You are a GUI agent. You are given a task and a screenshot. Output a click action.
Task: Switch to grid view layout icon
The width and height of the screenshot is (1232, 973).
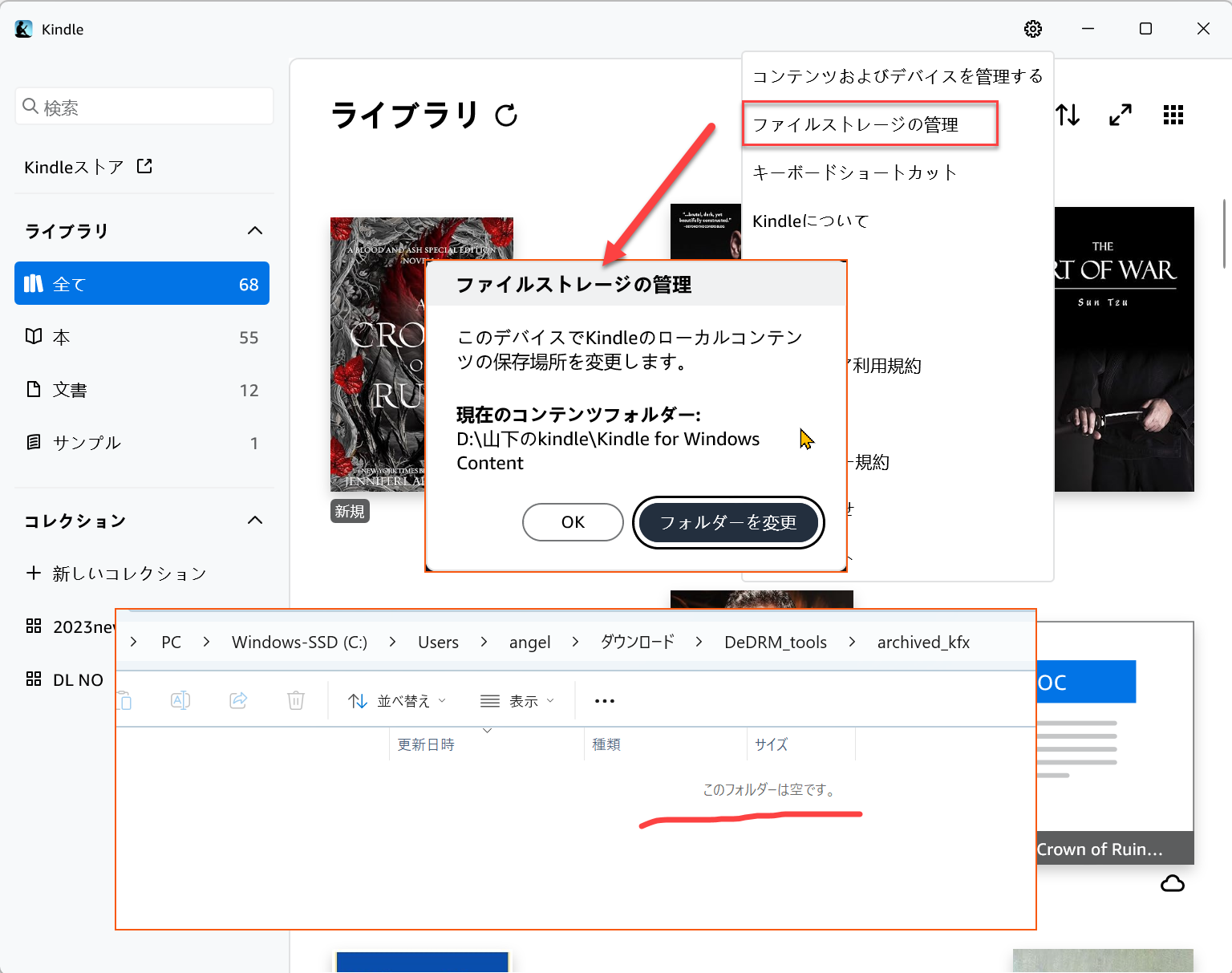coord(1173,115)
